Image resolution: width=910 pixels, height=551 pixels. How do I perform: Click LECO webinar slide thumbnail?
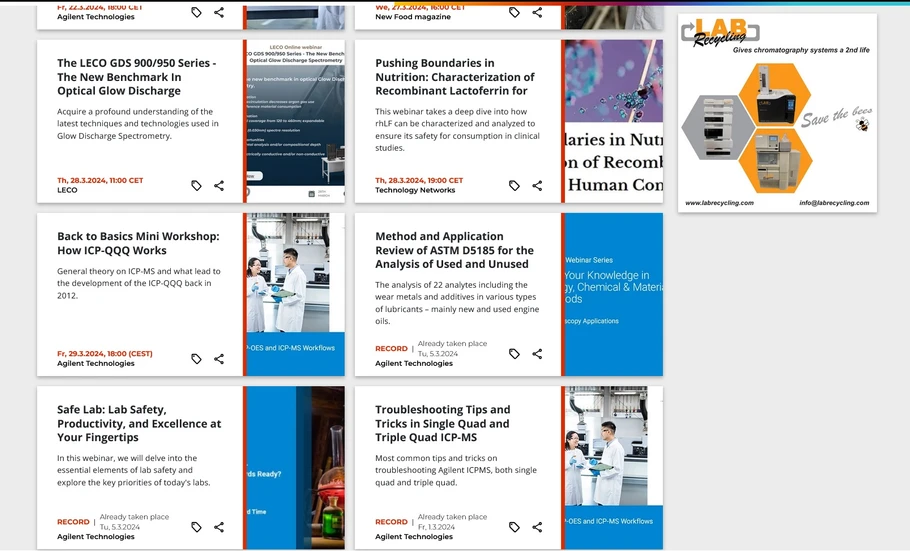(x=295, y=121)
